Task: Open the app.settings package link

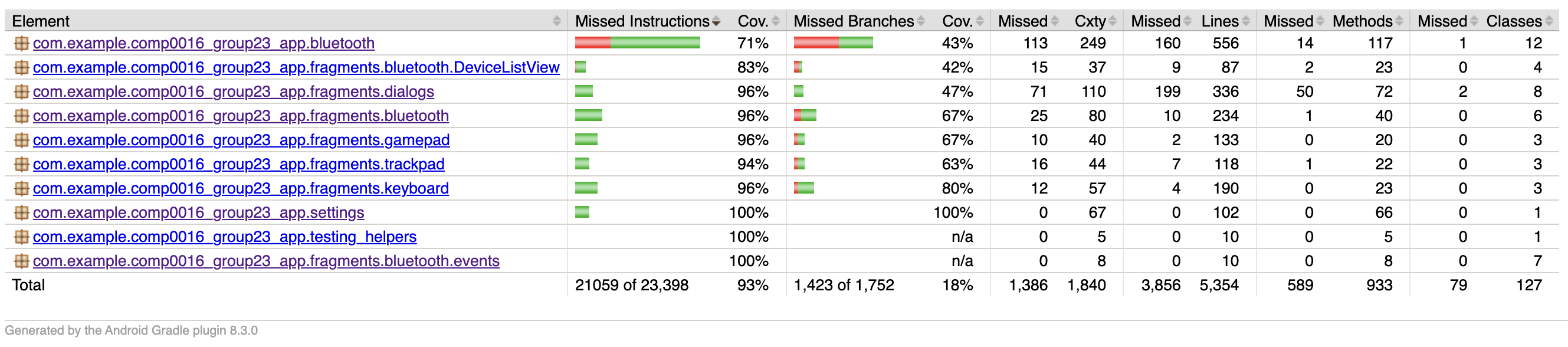Action: pyautogui.click(x=198, y=212)
